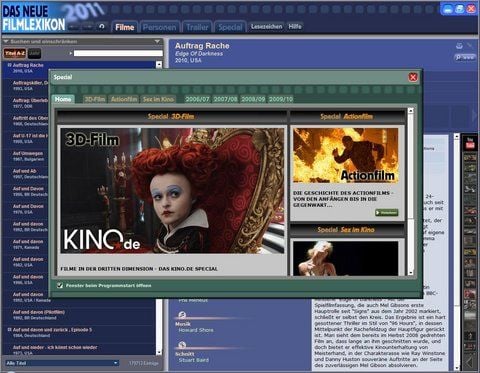Click Special dialog scrollbar up arrow
Viewport: 480px width, 373px height.
(411, 110)
